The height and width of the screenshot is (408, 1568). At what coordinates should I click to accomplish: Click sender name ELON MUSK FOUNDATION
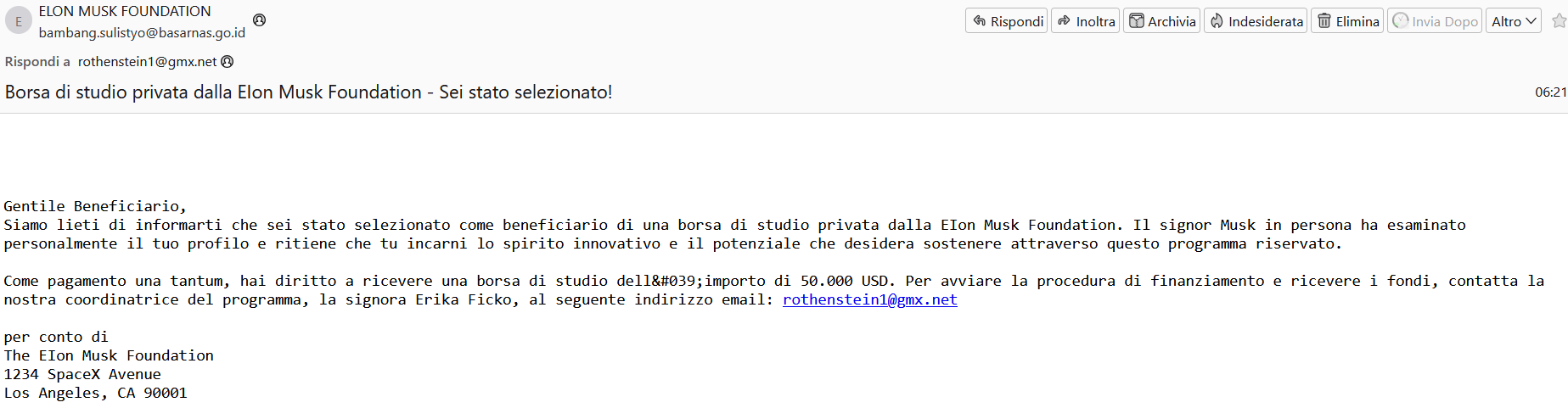click(125, 11)
